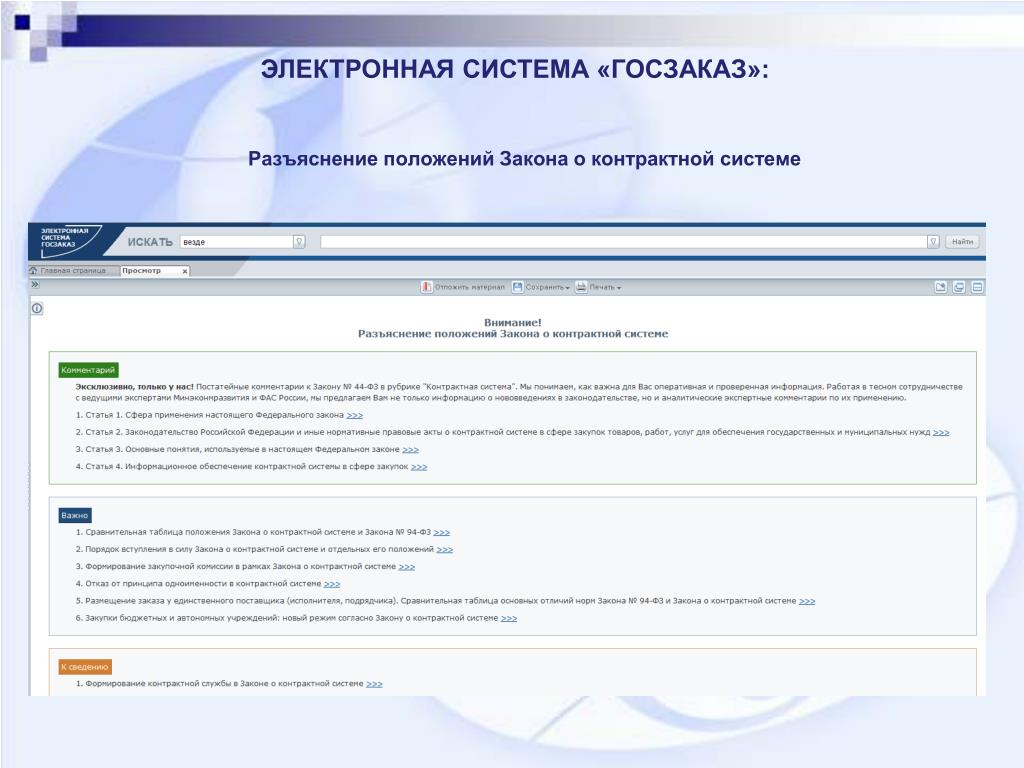Open the Сравнительная таблица положения Закона link
1024x768 pixels.
441,532
